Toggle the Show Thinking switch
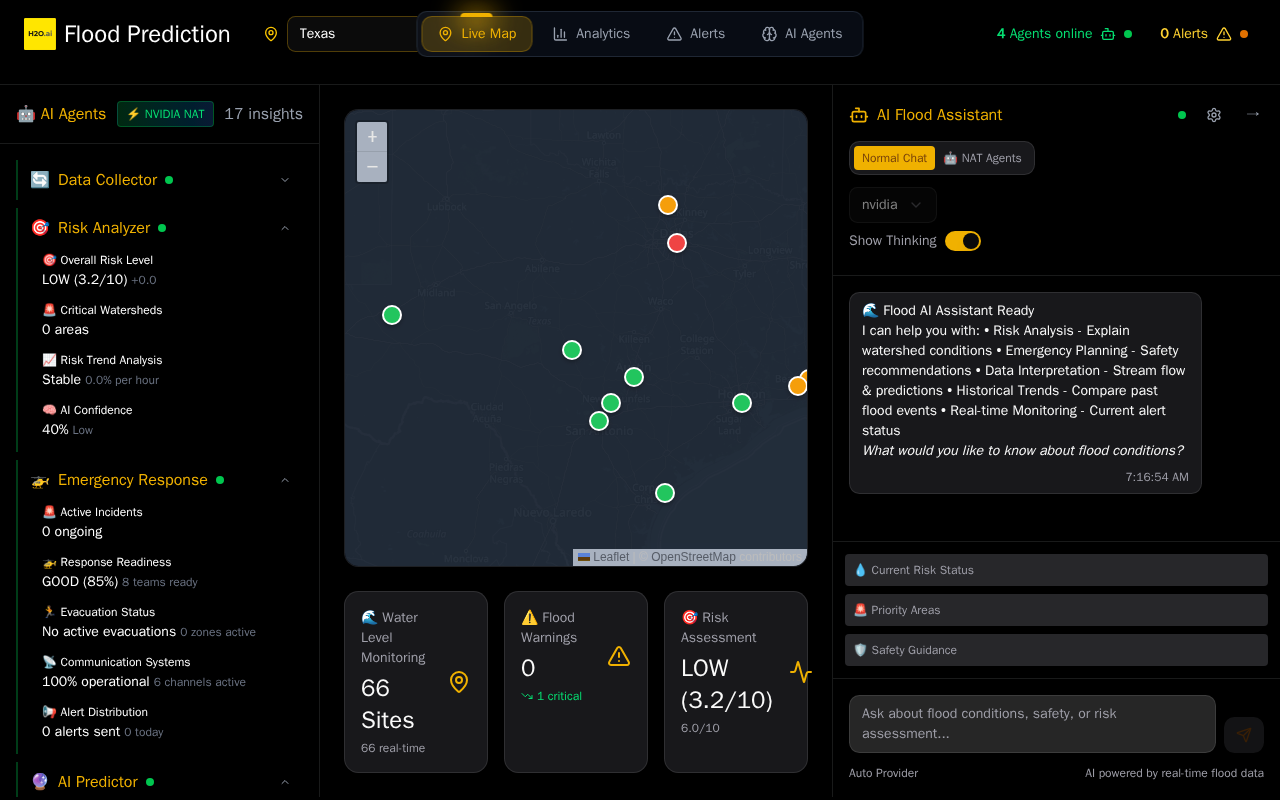This screenshot has height=800, width=1280. (x=963, y=241)
